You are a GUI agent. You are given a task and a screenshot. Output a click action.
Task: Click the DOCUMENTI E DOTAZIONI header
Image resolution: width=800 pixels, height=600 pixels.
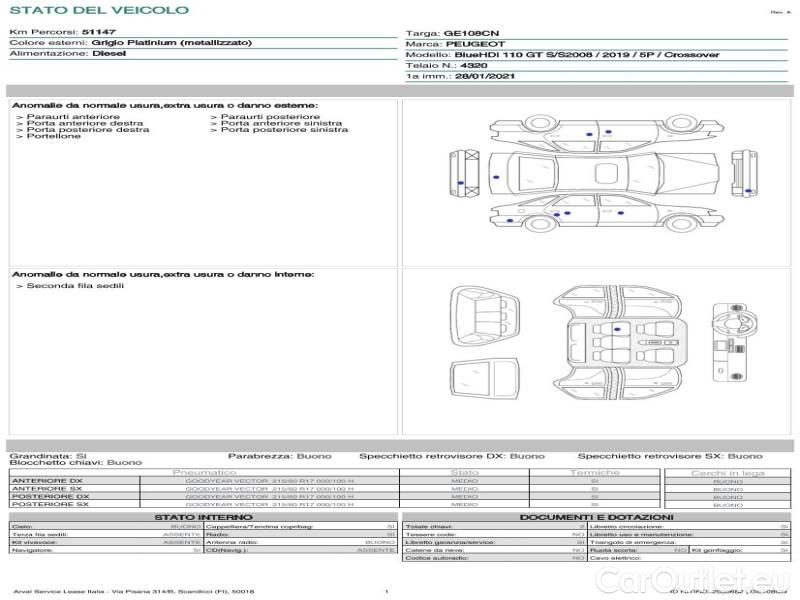click(x=596, y=517)
